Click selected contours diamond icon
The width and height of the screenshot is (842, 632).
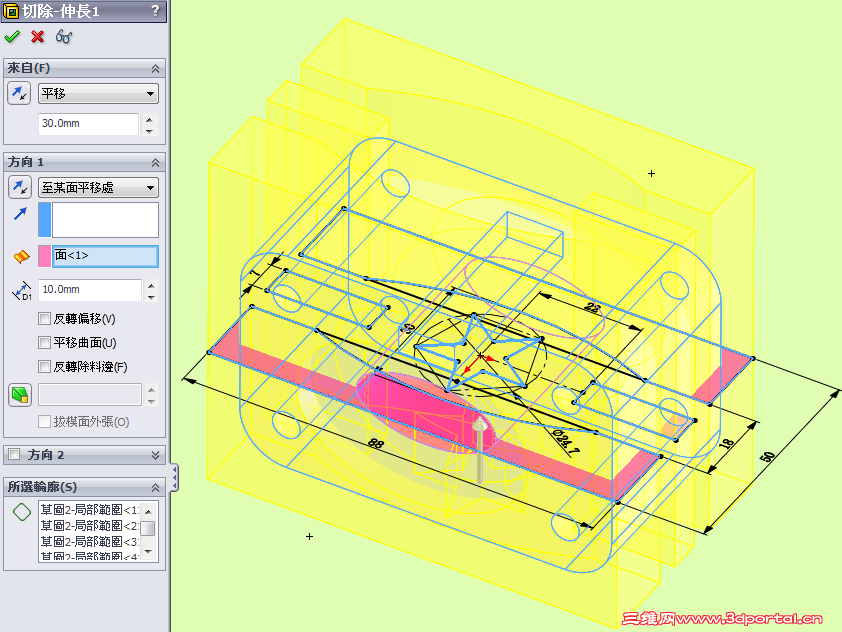tap(22, 512)
